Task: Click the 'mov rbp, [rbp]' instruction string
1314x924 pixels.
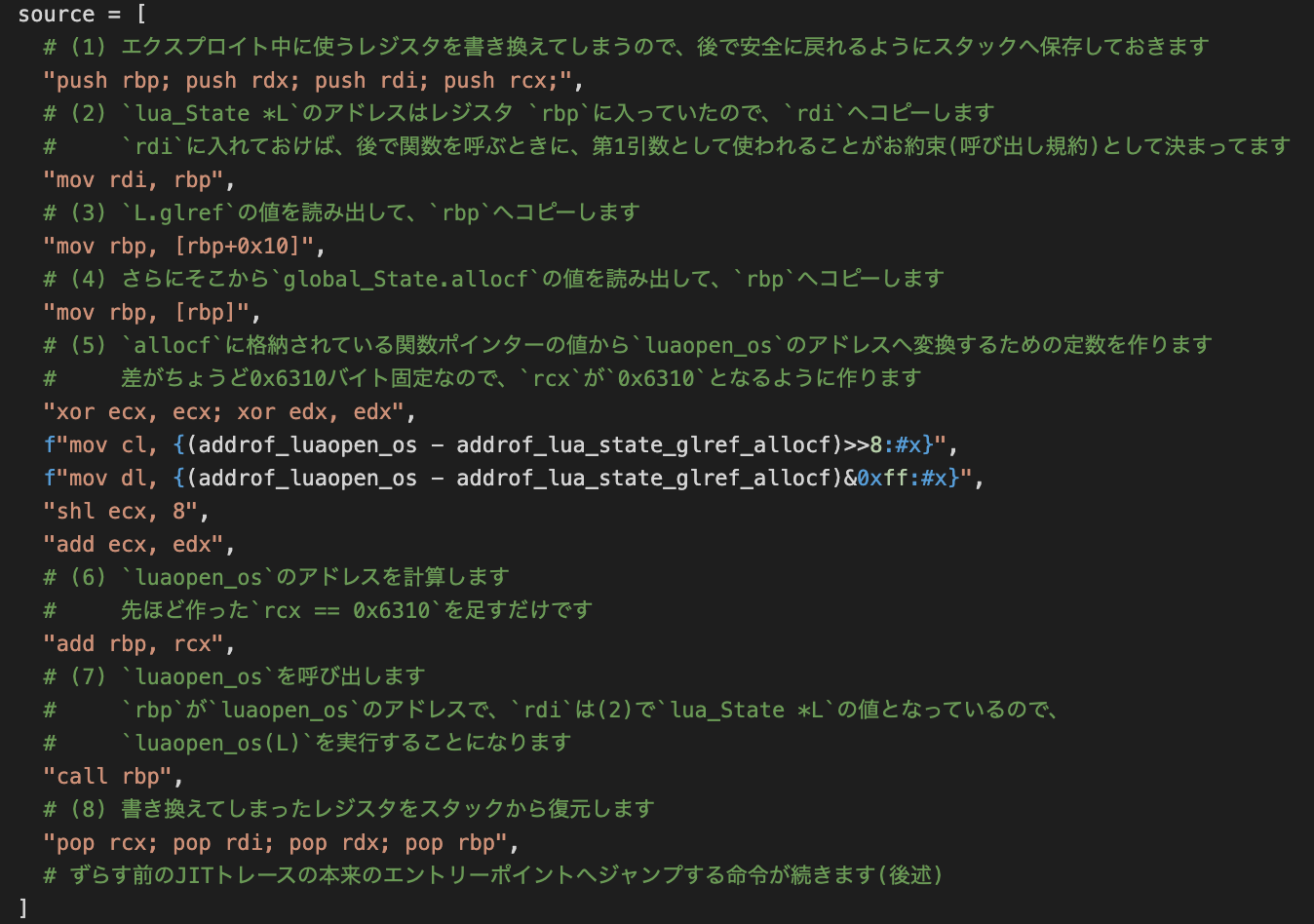Action: pos(151,312)
